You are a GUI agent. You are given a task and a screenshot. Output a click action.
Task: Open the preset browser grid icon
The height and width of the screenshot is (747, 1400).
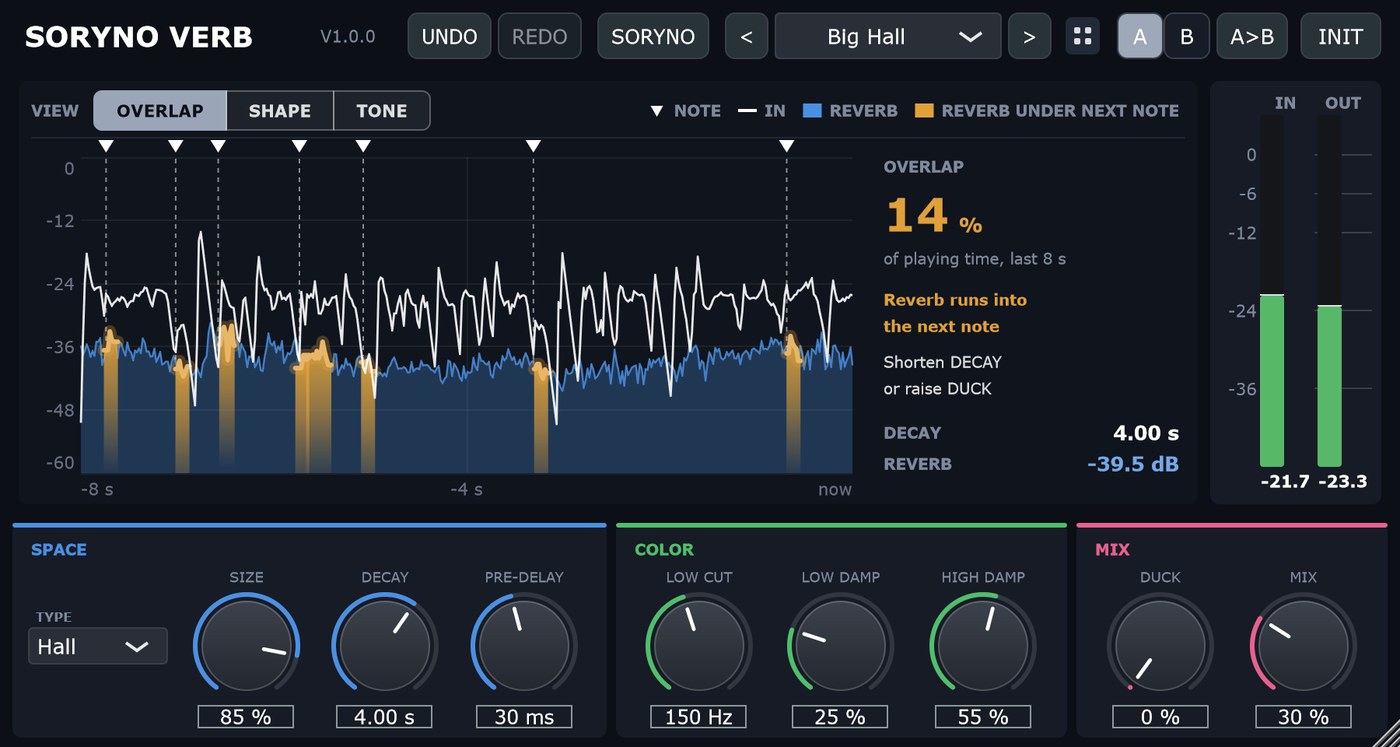1082,37
